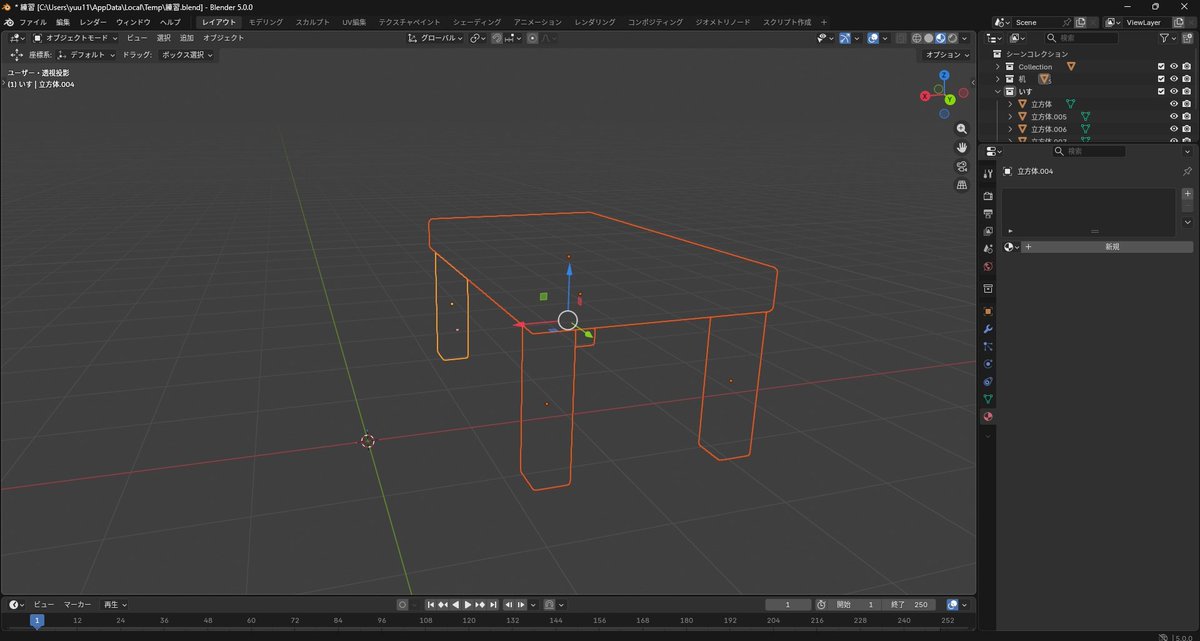Open the ボックス選択 drag dropdown
The width and height of the screenshot is (1200, 641).
click(x=187, y=55)
